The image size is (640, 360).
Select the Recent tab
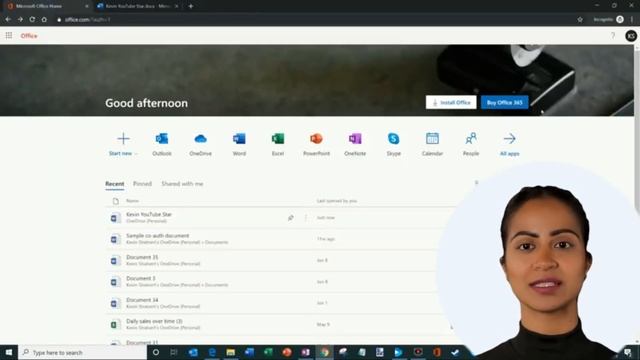pos(115,184)
